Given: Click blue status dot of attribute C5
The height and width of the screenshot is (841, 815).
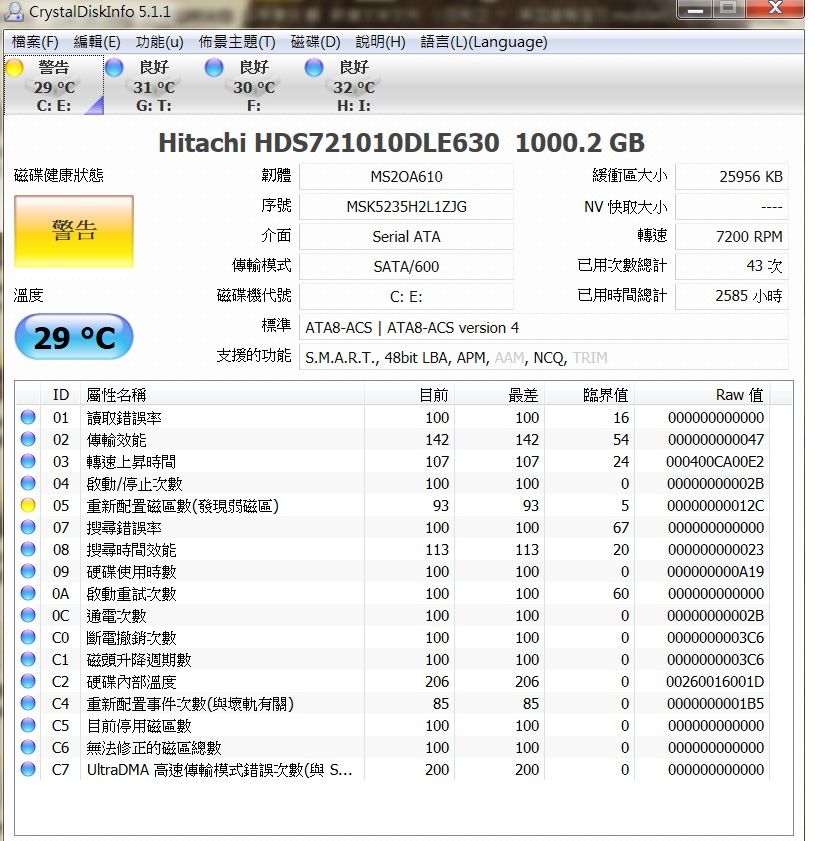Looking at the screenshot, I should 28,725.
